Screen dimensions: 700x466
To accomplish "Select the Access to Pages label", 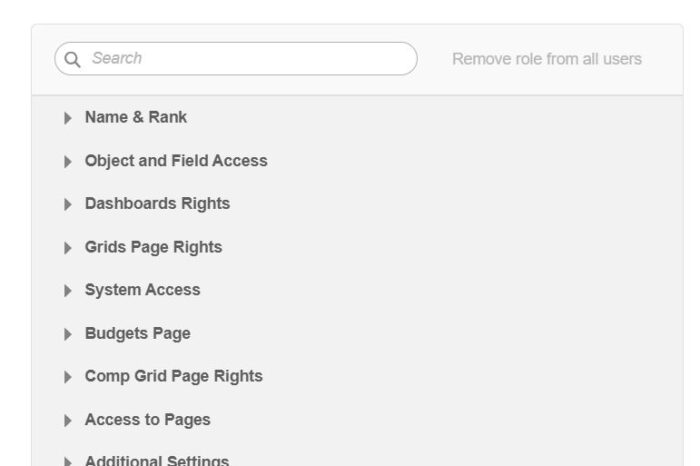I will 147,420.
